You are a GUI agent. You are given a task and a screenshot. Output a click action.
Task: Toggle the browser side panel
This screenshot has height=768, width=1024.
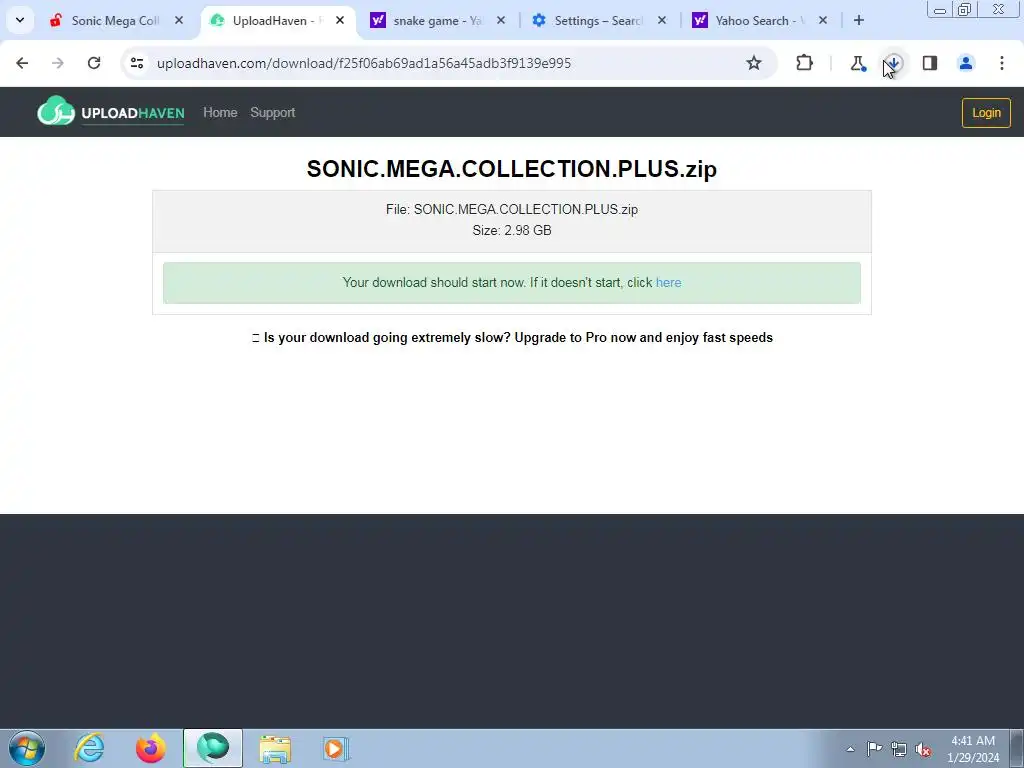[929, 63]
